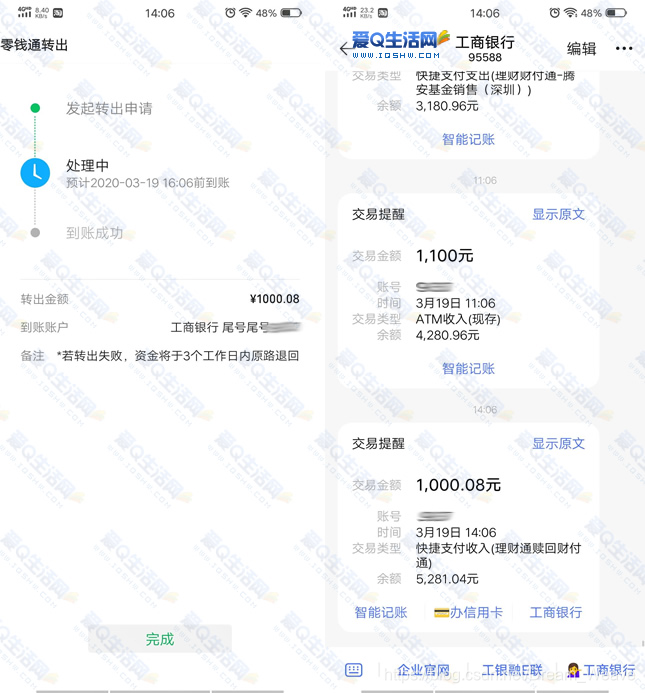The width and height of the screenshot is (645, 693).
Task: Tap 显示原文 on the 1,000.08元 card
Action: tap(558, 443)
